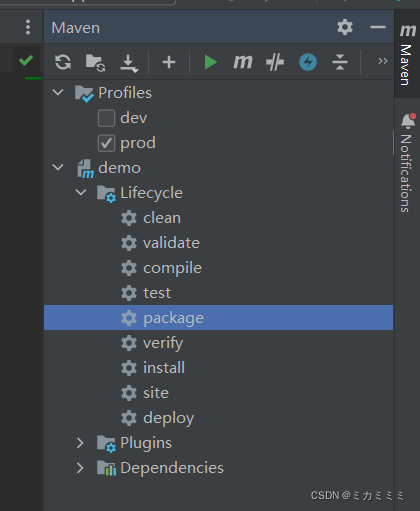This screenshot has width=420, height=511.
Task: Expand the Plugins node
Action: pyautogui.click(x=80, y=443)
